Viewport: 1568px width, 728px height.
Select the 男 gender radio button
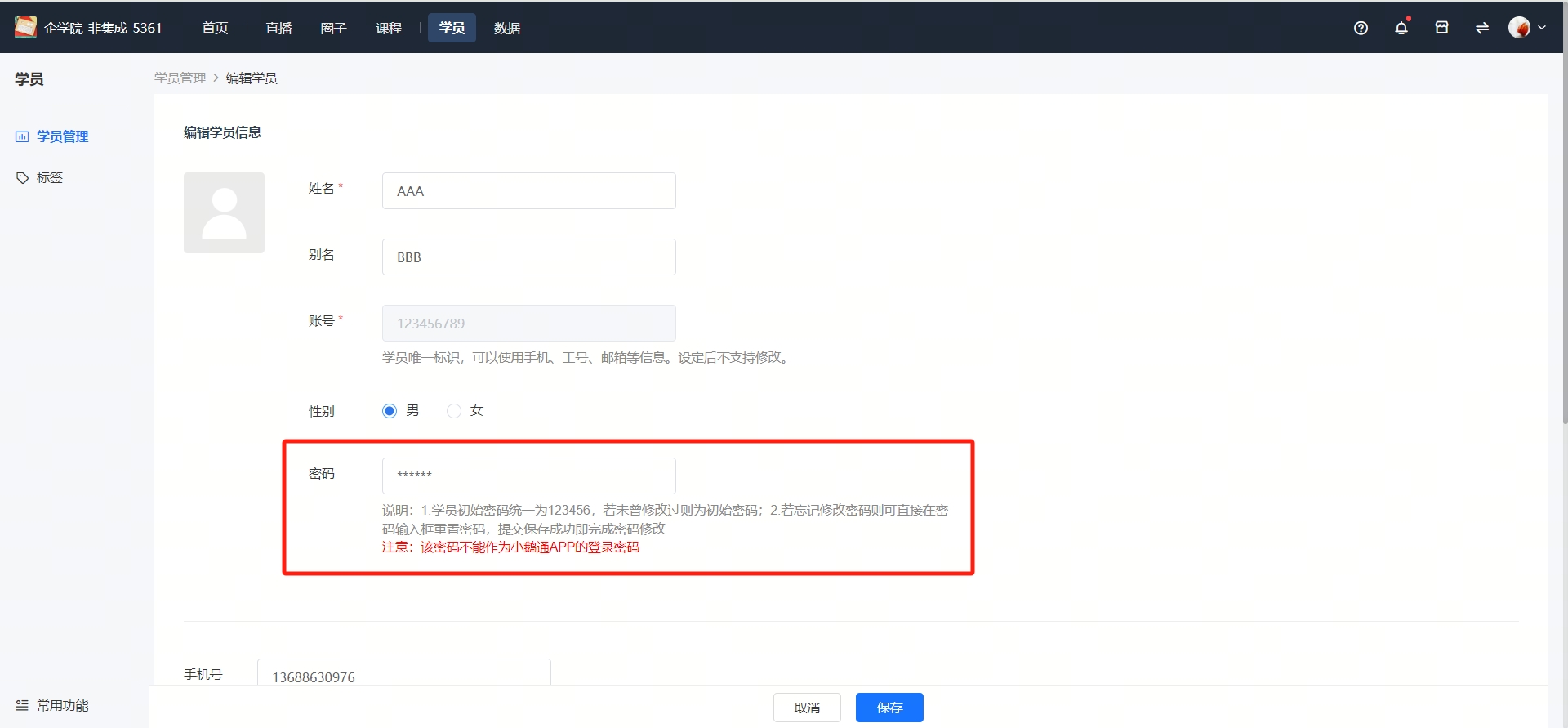pyautogui.click(x=390, y=411)
